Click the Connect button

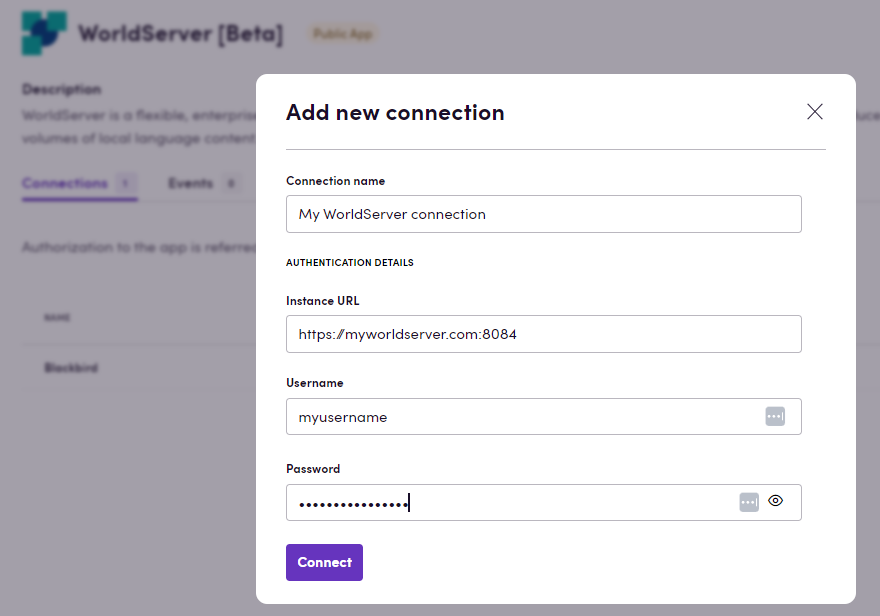(x=324, y=562)
